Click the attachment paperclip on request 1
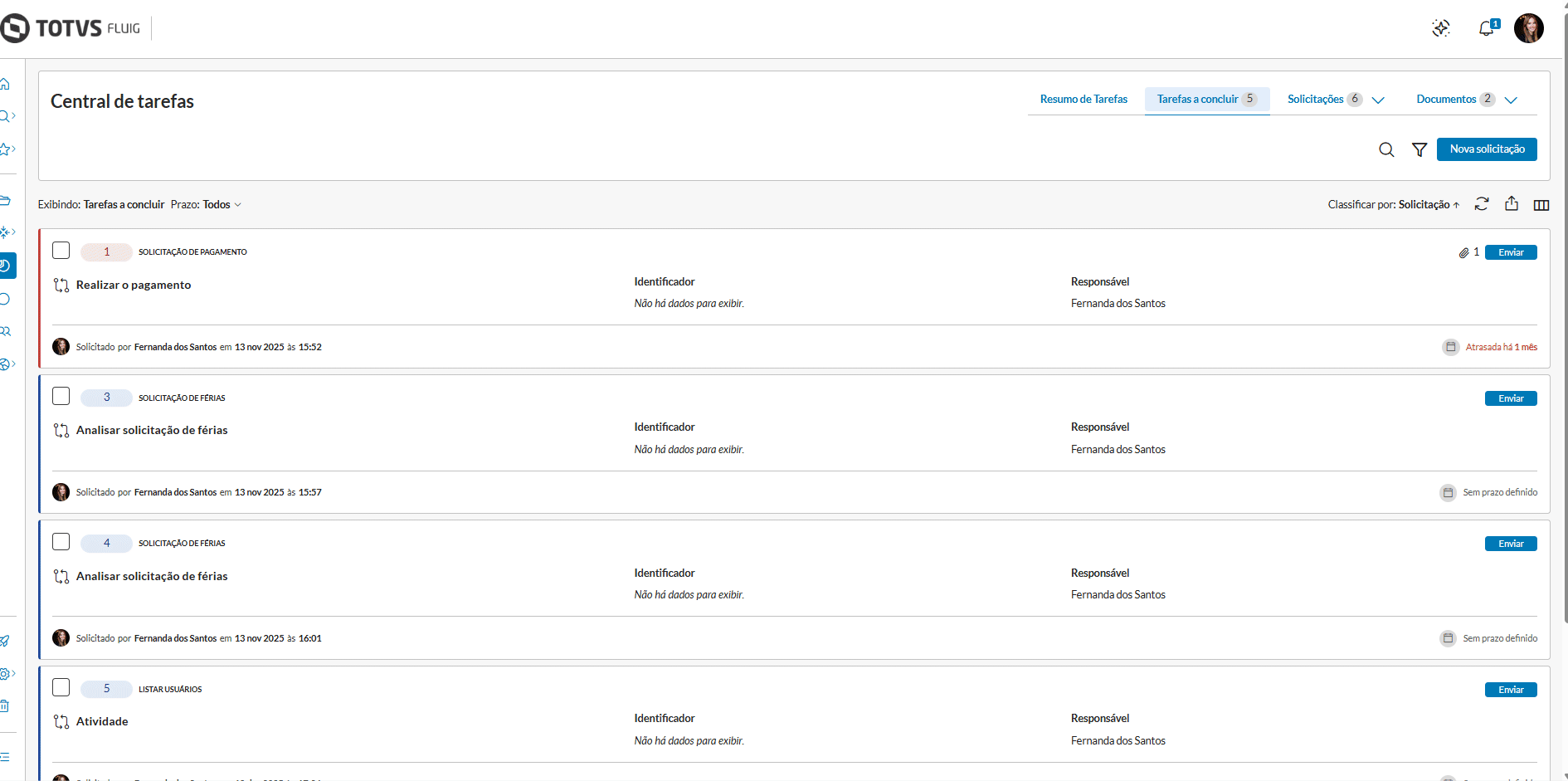 tap(1464, 252)
